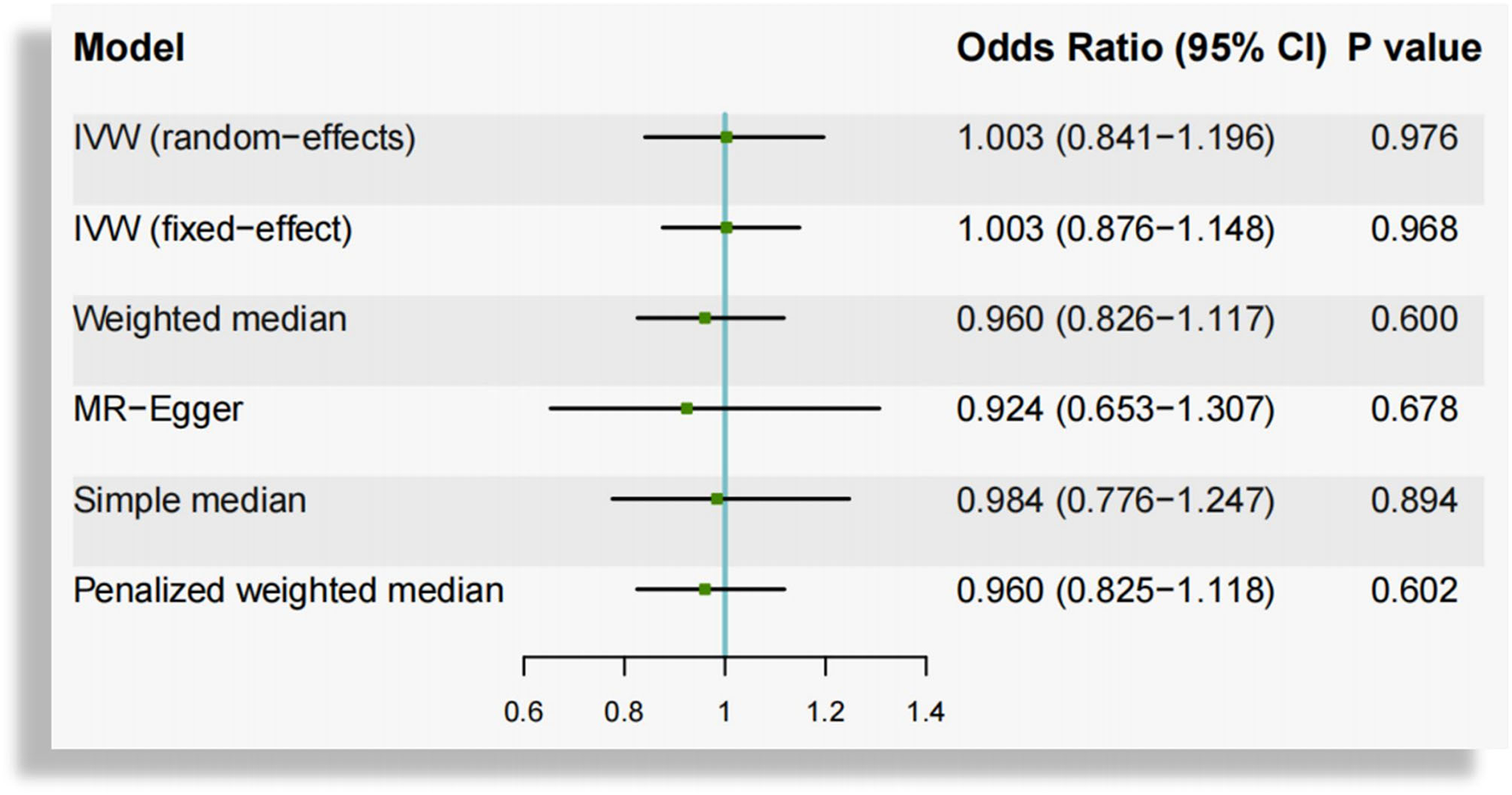Click the 0.6 axis tick label
Image resolution: width=1512 pixels, height=795 pixels.
point(523,711)
